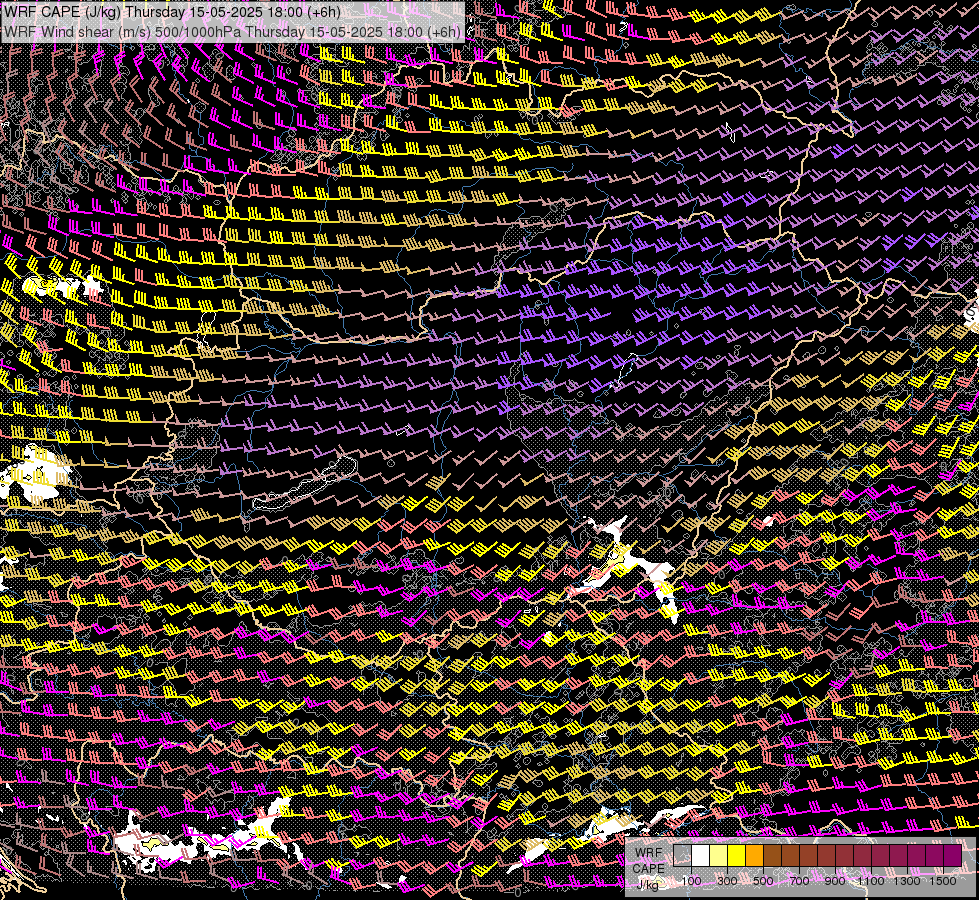
Task: Select the last purple swatch at 1500
Action: coord(953,856)
